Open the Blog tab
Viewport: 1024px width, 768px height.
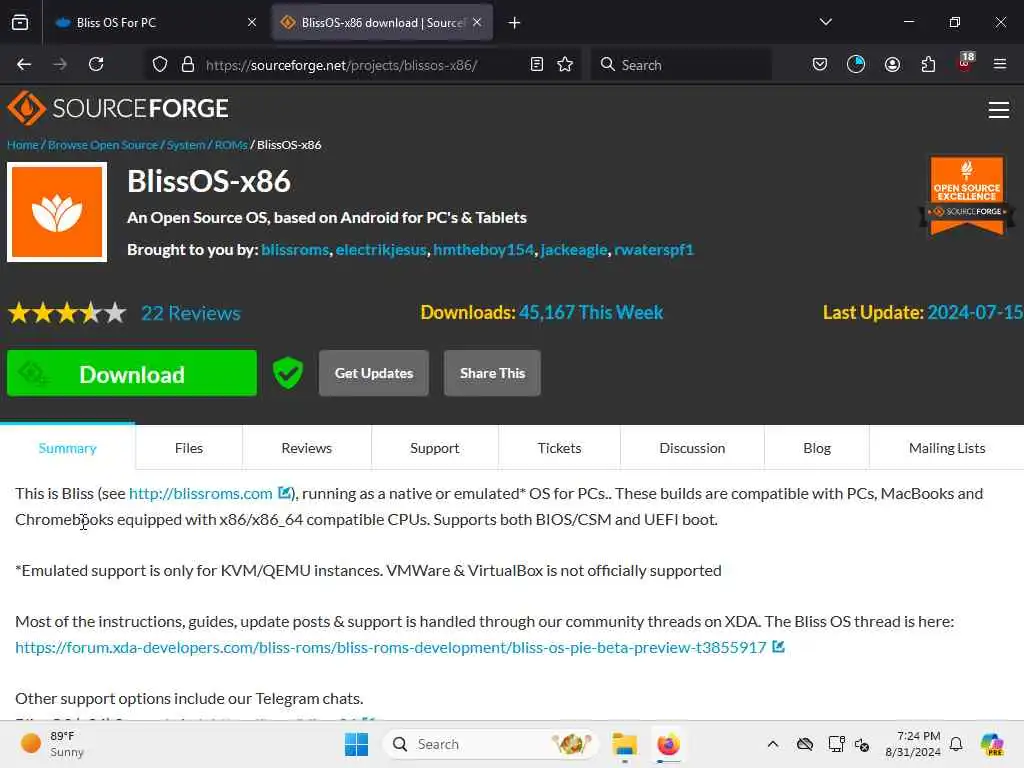point(817,448)
